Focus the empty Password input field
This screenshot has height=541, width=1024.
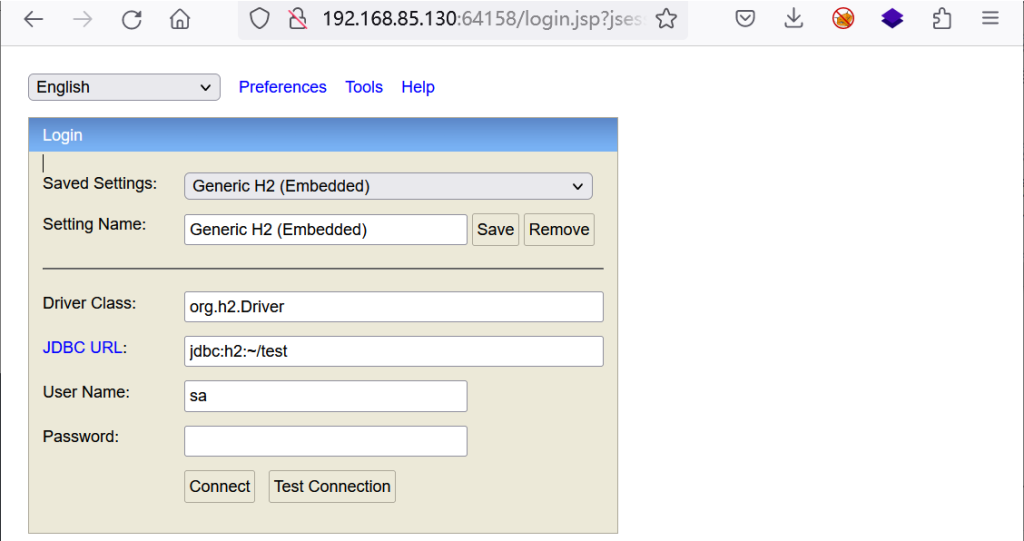(x=326, y=441)
